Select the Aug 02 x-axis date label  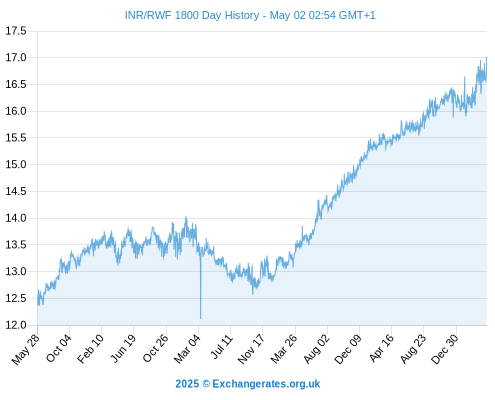[317, 349]
